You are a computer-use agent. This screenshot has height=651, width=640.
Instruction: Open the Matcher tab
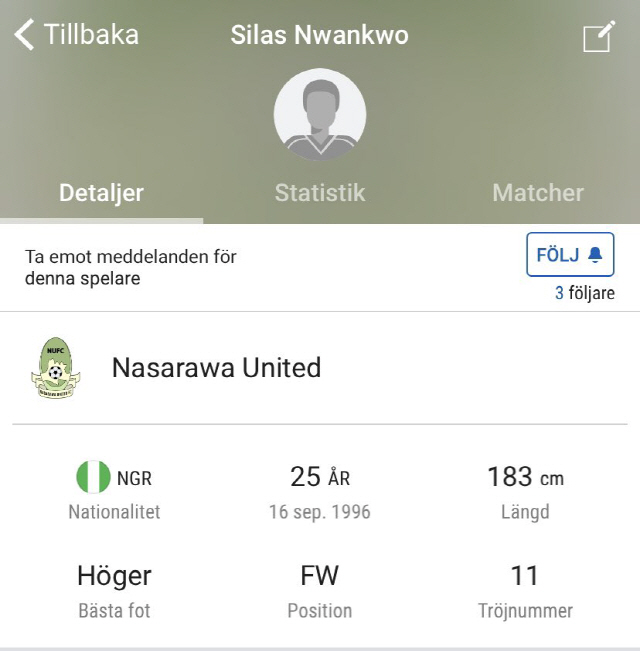[x=538, y=193]
